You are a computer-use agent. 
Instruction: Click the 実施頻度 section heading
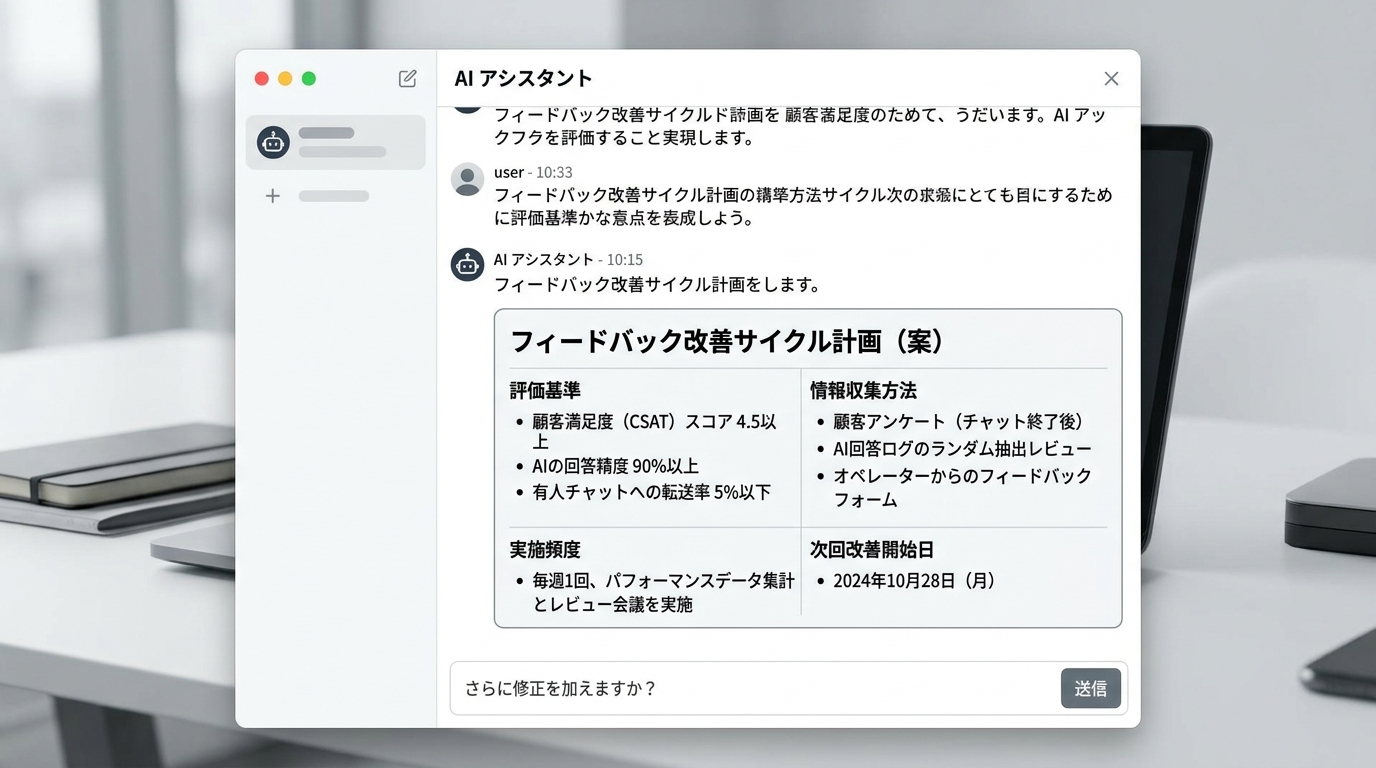point(545,550)
